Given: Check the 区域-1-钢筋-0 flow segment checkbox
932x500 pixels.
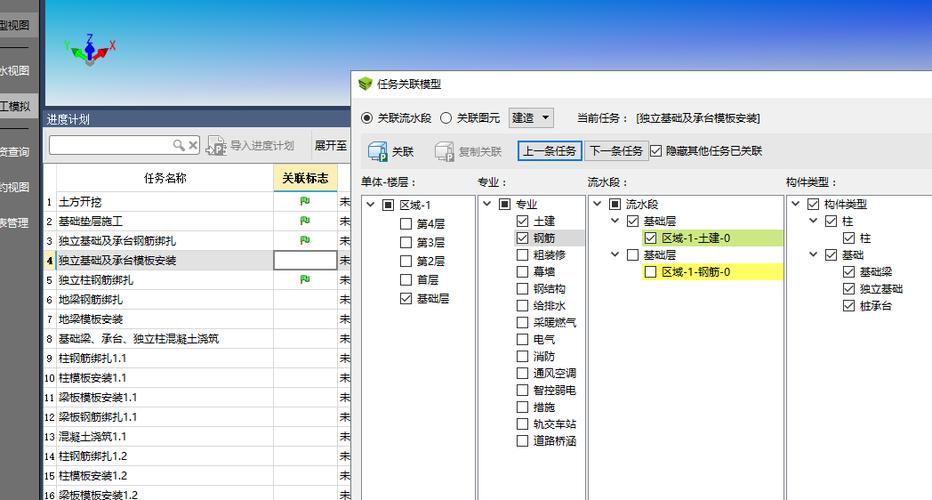Looking at the screenshot, I should click(x=651, y=272).
